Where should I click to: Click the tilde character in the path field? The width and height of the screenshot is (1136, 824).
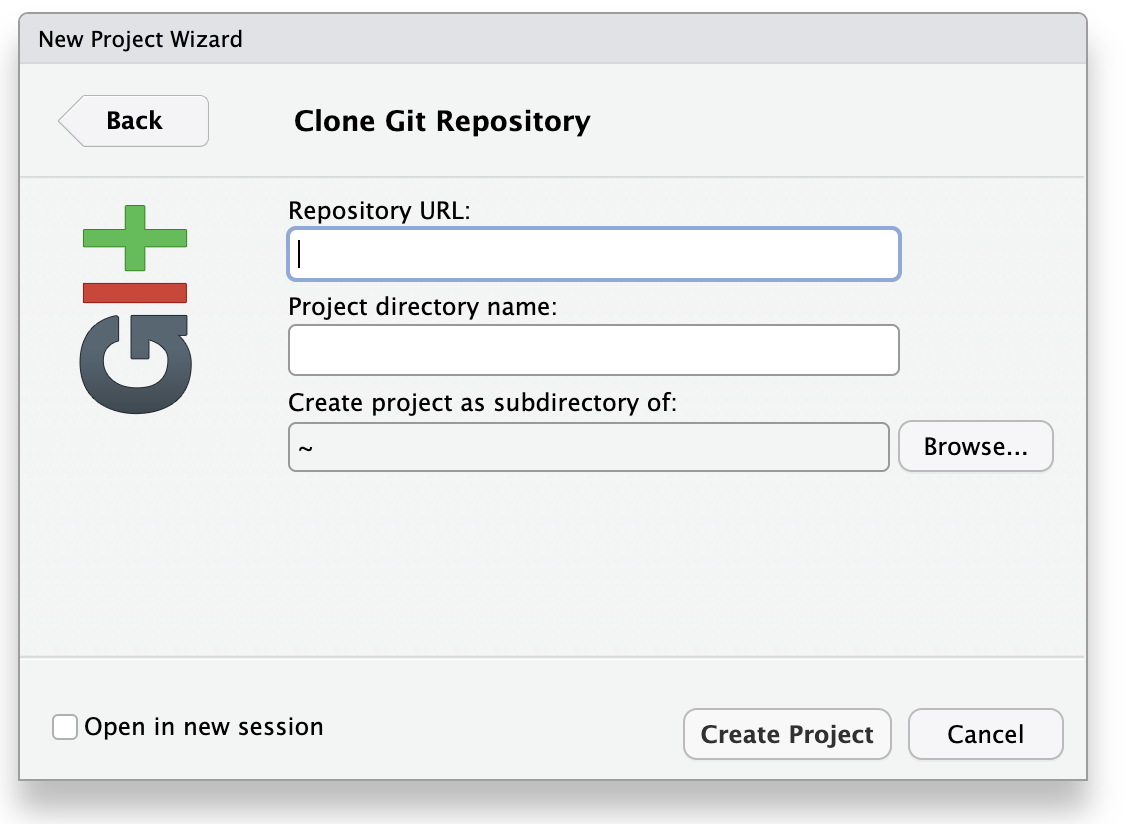coord(306,448)
